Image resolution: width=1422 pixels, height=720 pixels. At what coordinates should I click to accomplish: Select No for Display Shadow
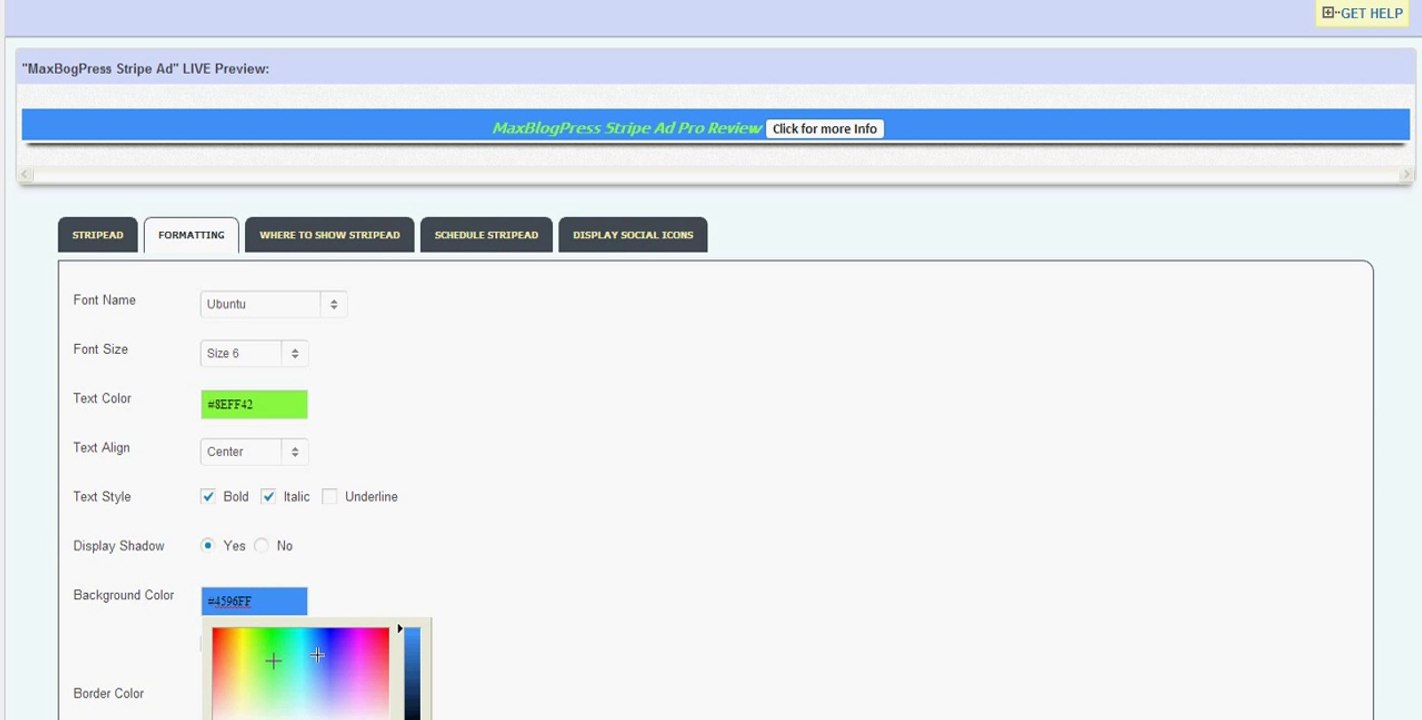pos(261,545)
